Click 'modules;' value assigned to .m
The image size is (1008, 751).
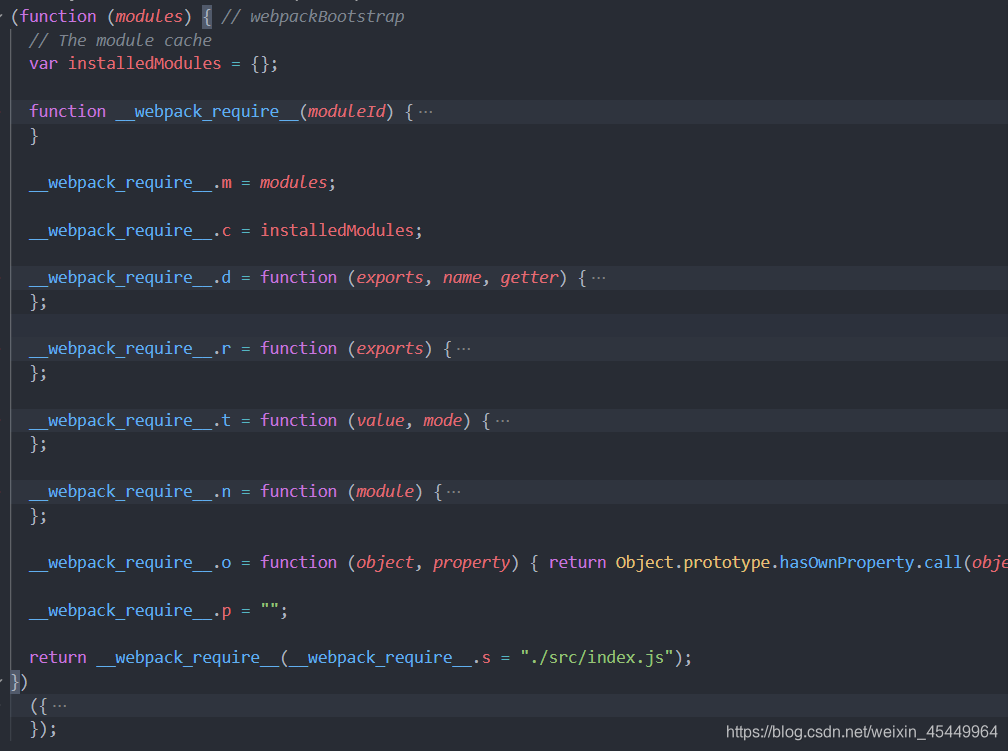click(298, 183)
